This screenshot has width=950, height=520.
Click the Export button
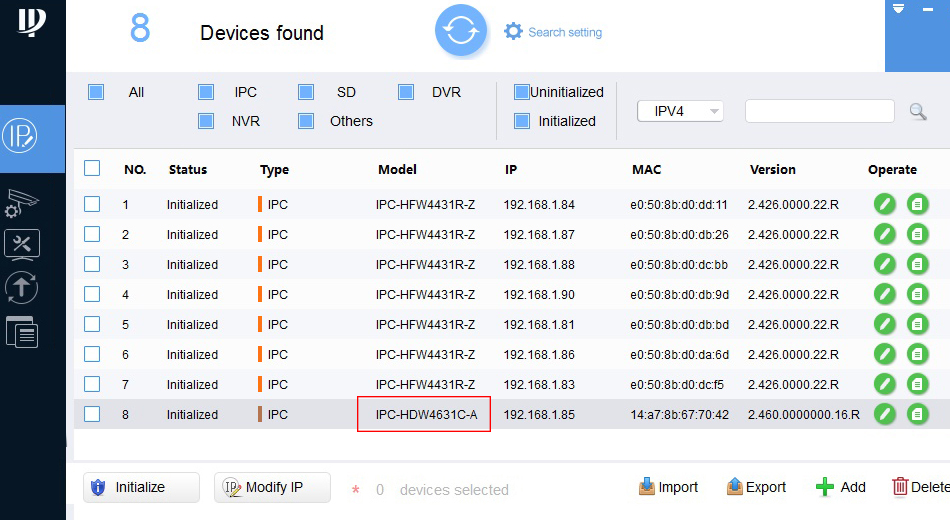pyautogui.click(x=756, y=487)
